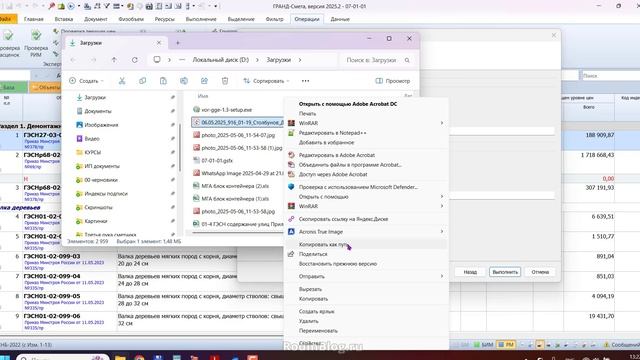The height and width of the screenshot is (360, 640).
Task: Click Cut icon in Explorer toolbar
Action: pos(122,81)
